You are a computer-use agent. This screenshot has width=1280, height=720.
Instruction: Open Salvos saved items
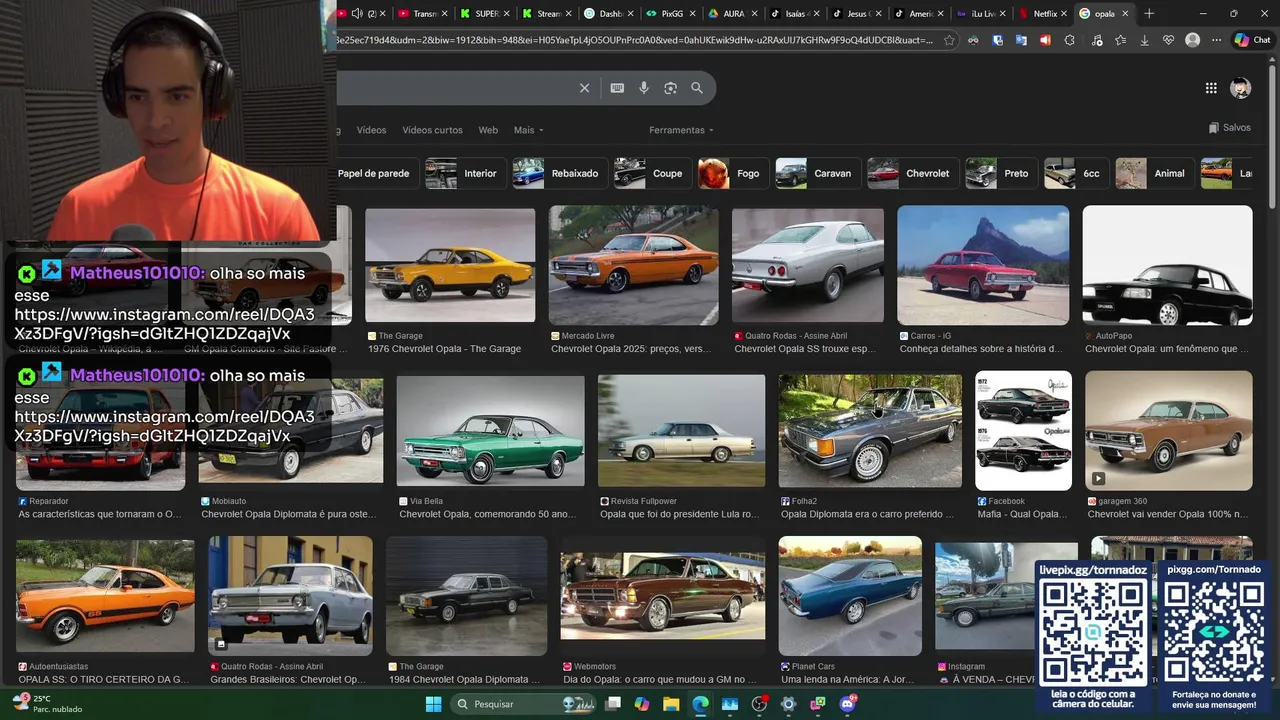point(1229,128)
